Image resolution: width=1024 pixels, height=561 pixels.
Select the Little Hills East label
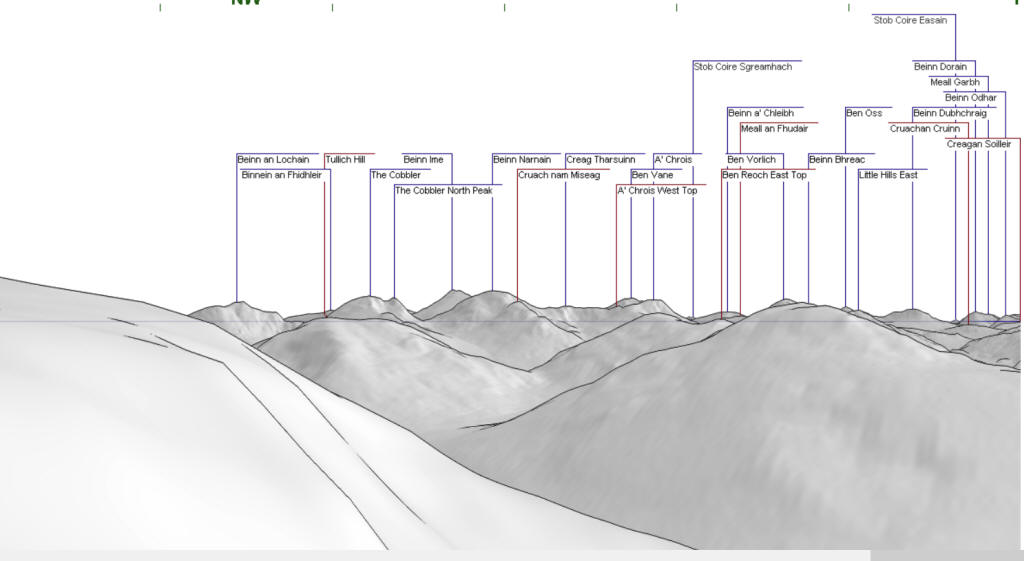point(888,175)
